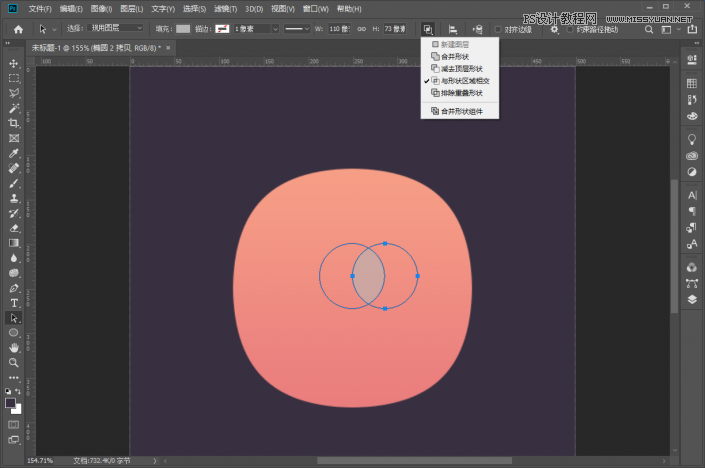Screen dimensions: 705x468
Task: Click the Path Alignment icon
Action: tap(453, 29)
